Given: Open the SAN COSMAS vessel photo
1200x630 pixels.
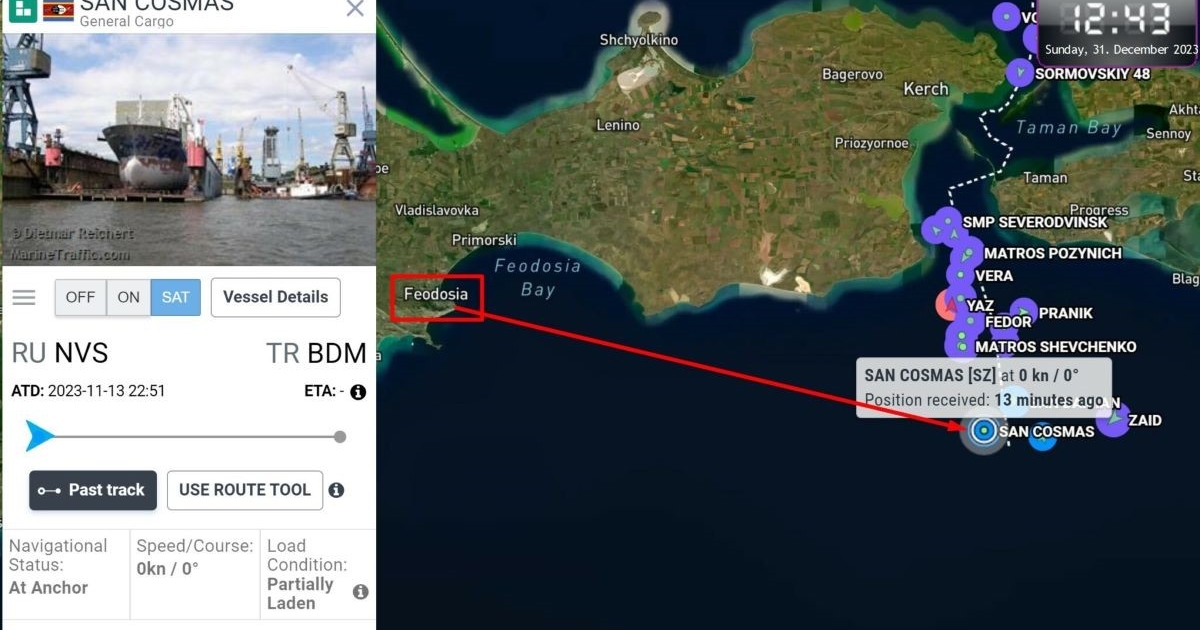Looking at the screenshot, I should click(189, 150).
